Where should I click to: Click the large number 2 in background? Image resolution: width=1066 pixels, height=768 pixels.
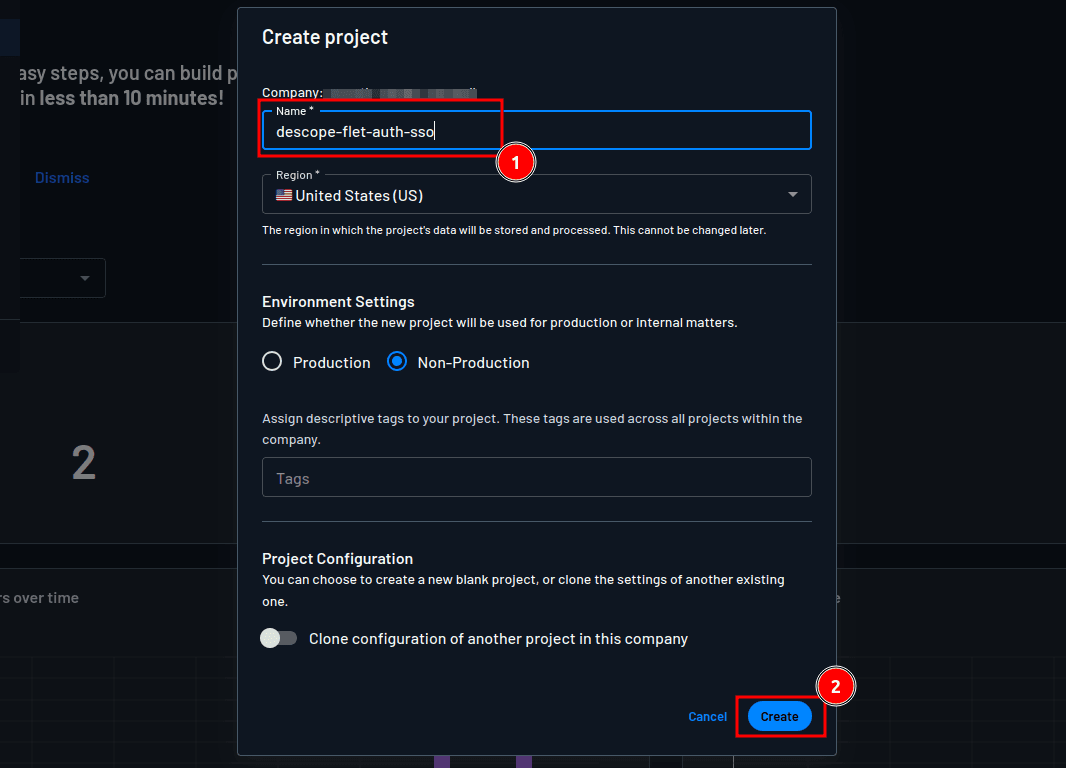pyautogui.click(x=84, y=463)
